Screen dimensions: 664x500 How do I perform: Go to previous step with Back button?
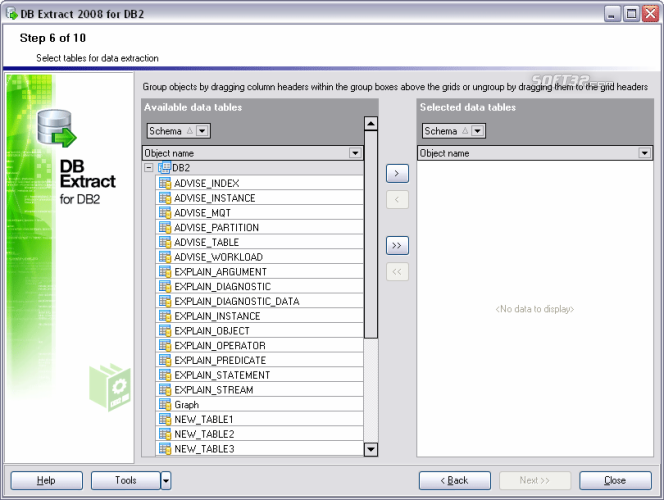coord(455,481)
